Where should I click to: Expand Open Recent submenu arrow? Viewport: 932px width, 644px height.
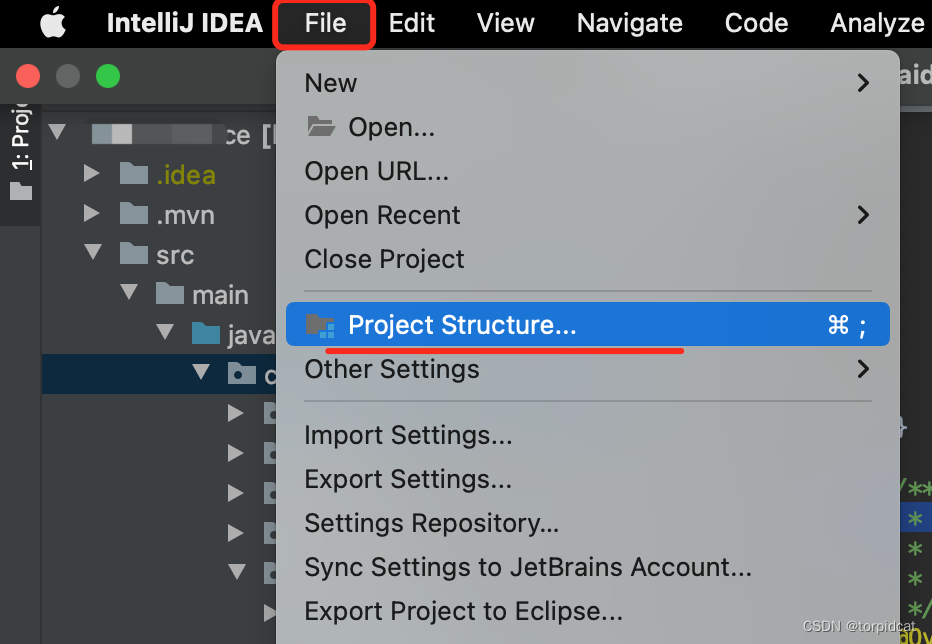[863, 215]
